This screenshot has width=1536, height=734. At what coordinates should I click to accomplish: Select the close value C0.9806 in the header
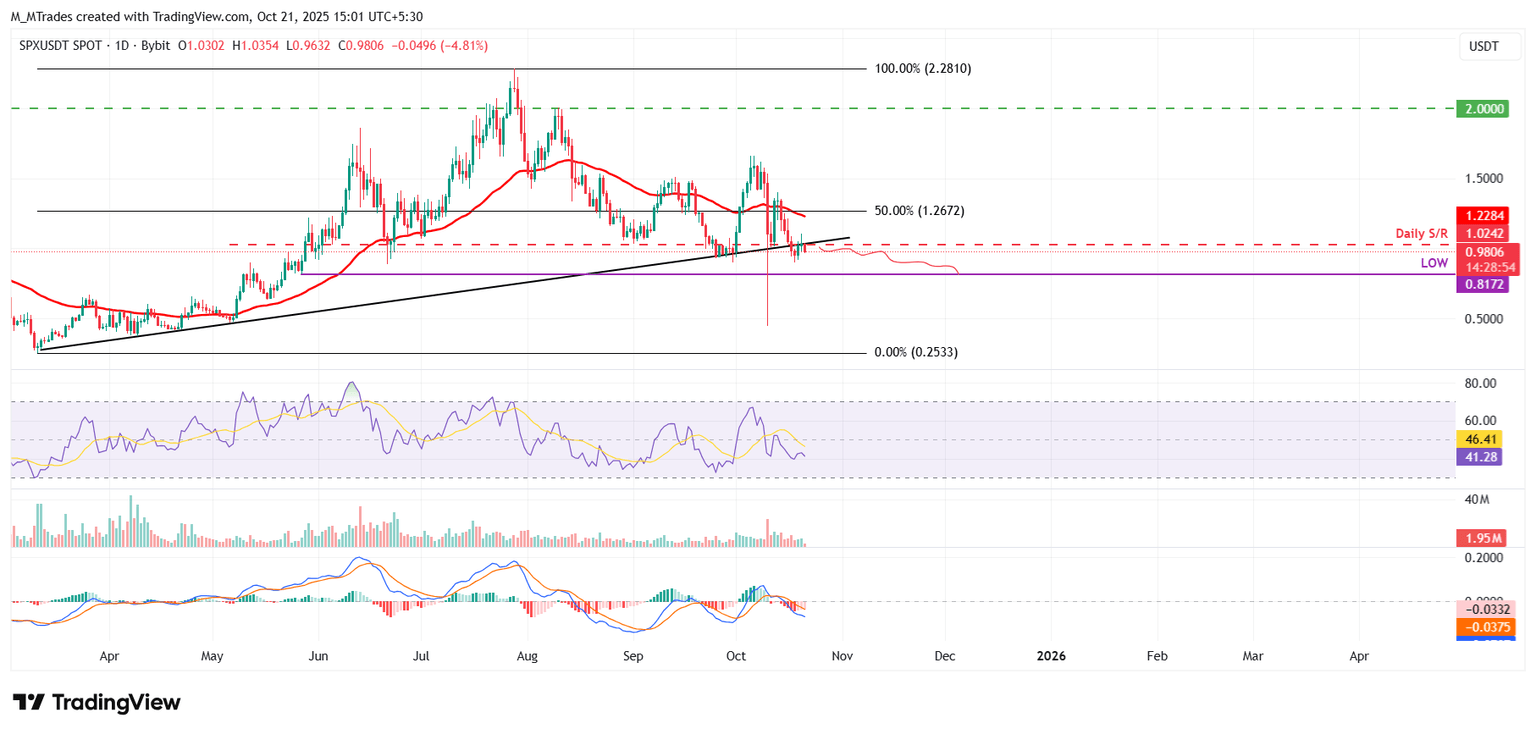[360, 46]
